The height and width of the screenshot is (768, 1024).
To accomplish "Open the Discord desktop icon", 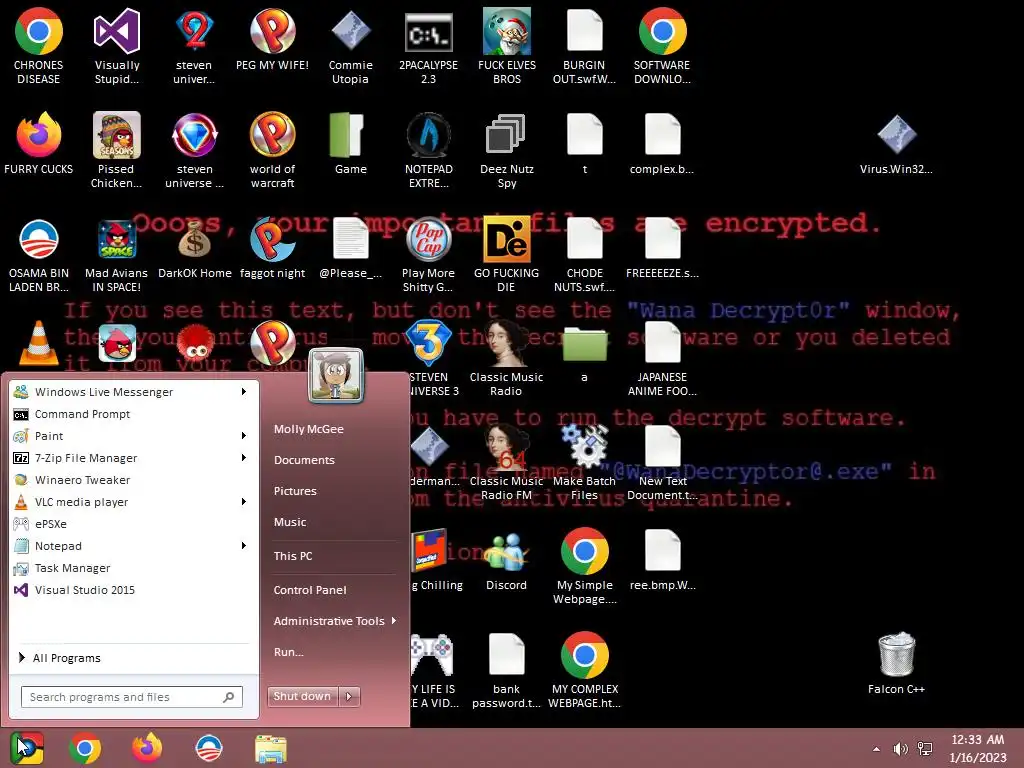I will click(507, 560).
